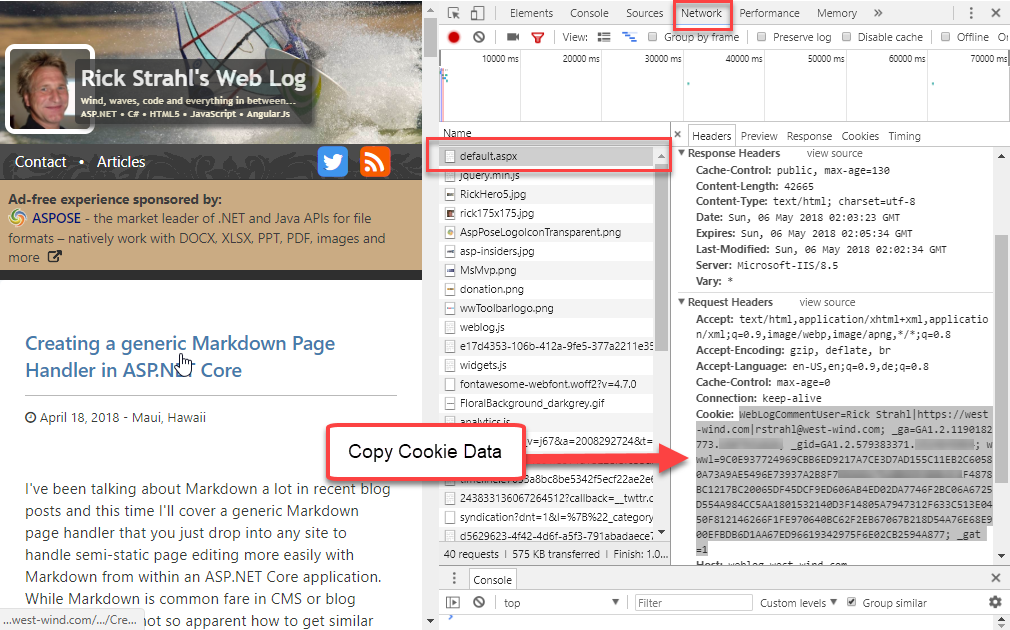Stop recording network log with red button
The height and width of the screenshot is (630, 1010).
tap(453, 37)
